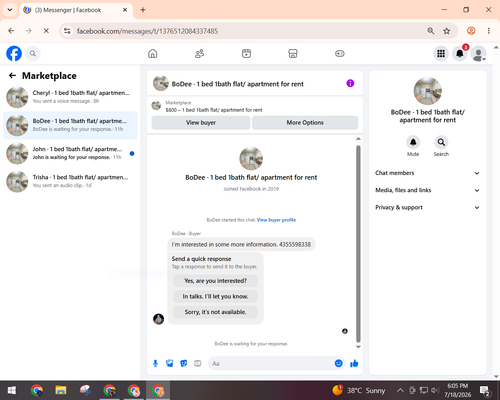Click the chat scrollbar up arrow
Image resolution: width=500 pixels, height=400 pixels.
pos(358,139)
